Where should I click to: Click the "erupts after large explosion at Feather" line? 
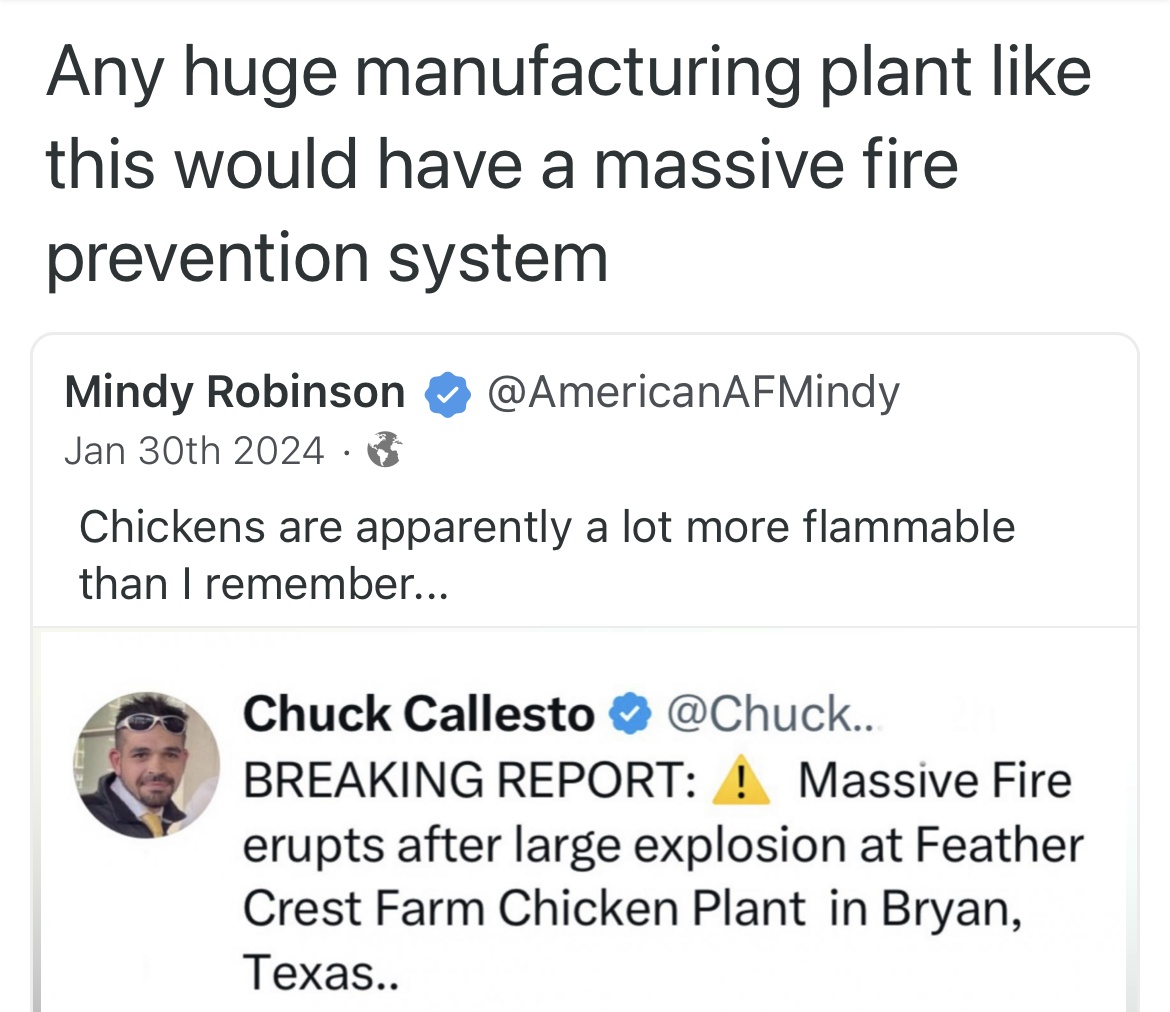tap(663, 845)
